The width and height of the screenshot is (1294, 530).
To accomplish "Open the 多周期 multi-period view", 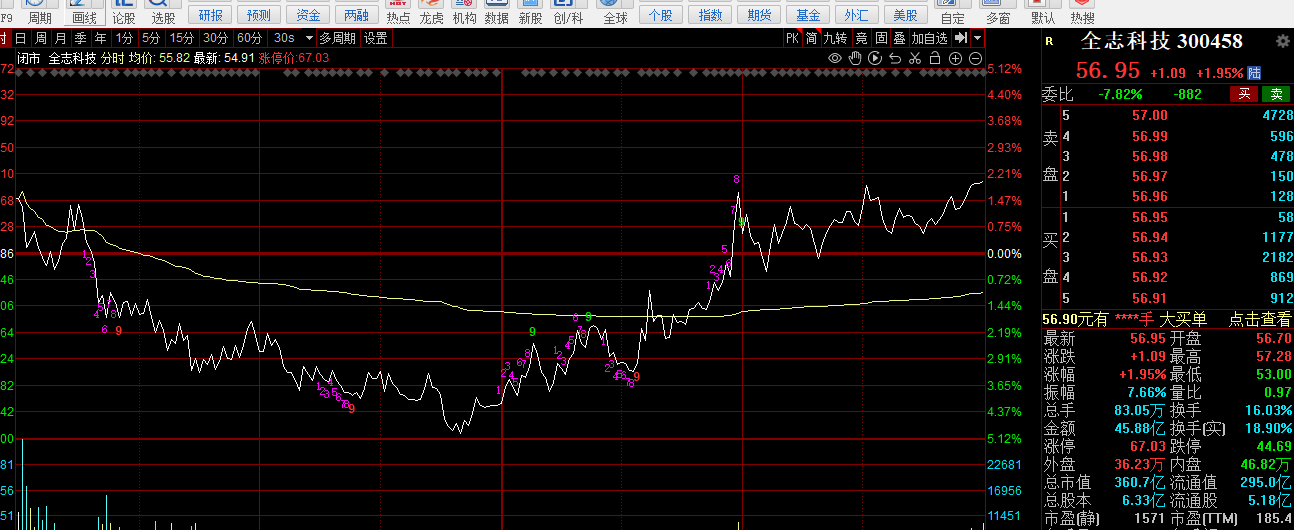I will click(x=338, y=38).
